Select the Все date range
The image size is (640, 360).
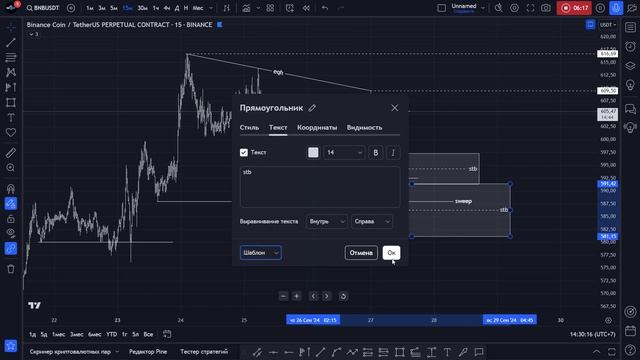click(148, 334)
